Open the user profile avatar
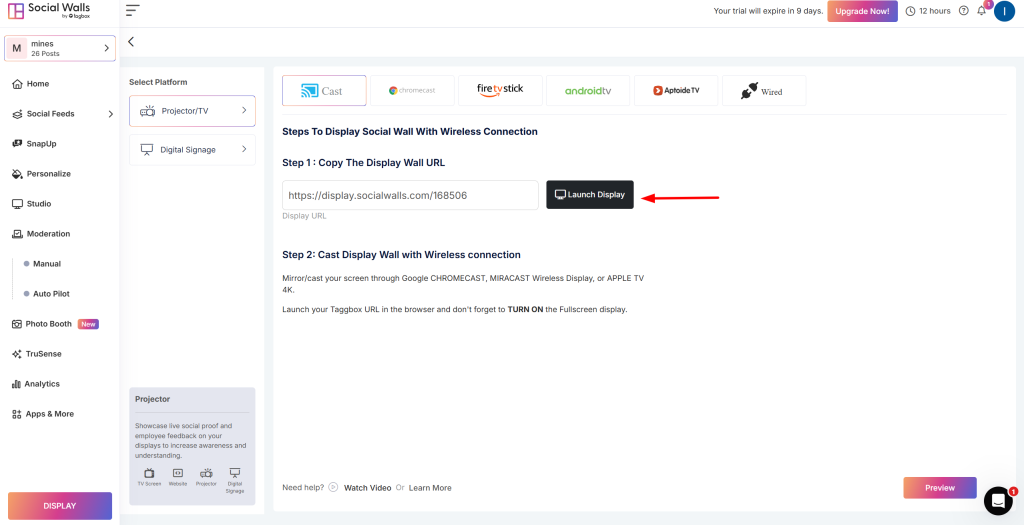This screenshot has height=525, width=1024. tap(1004, 11)
